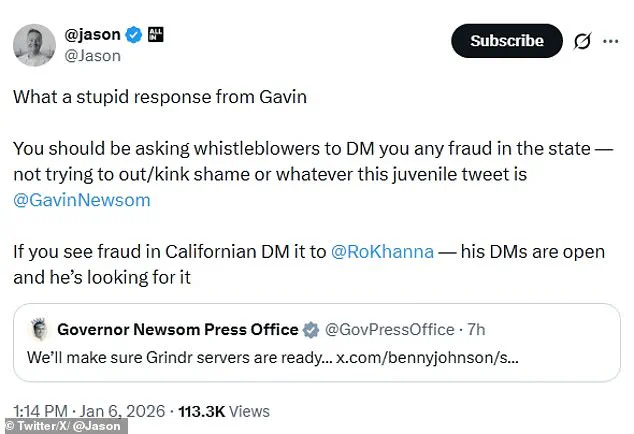Click the gray verified badge on quoted post
The image size is (634, 434).
(312, 329)
